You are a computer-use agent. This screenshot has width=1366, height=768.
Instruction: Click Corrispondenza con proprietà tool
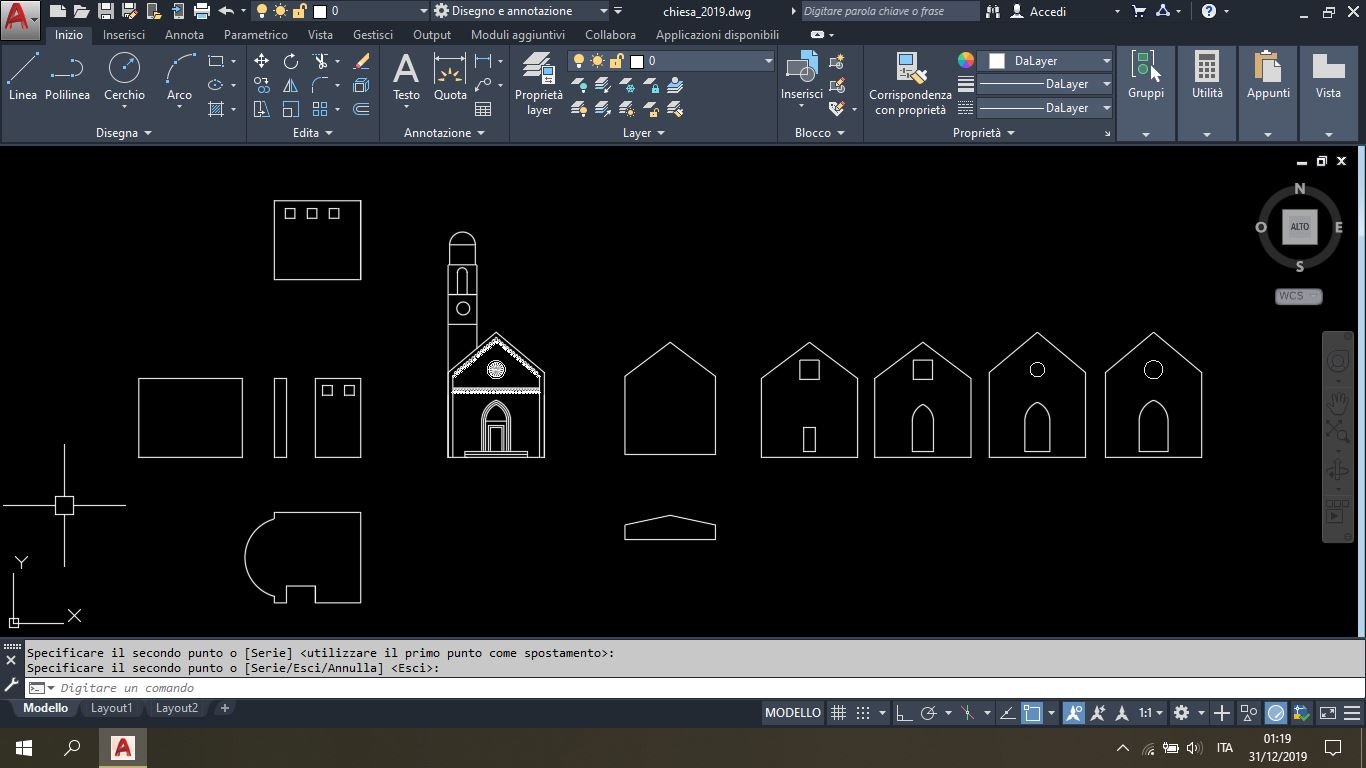click(910, 84)
